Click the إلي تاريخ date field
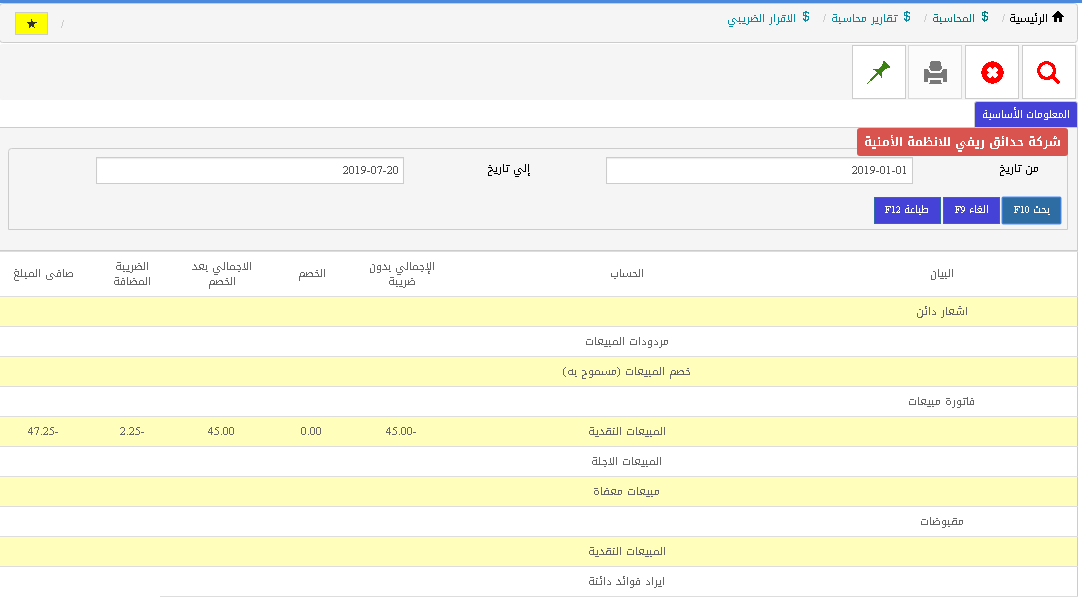Viewport: 1082px width, 597px height. [x=250, y=171]
